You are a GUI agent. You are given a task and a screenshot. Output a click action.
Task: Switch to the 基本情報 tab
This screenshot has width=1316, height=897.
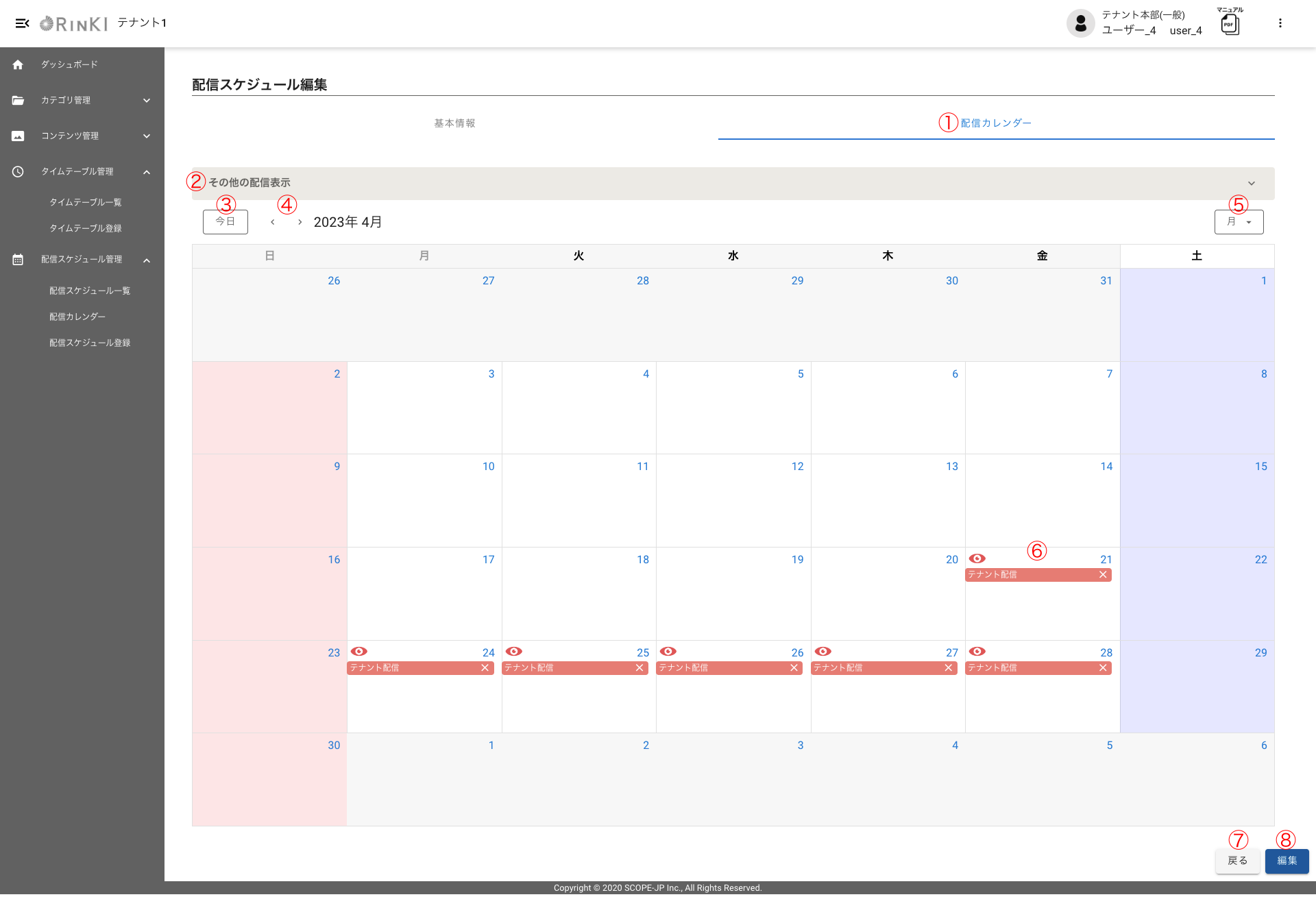tap(454, 123)
